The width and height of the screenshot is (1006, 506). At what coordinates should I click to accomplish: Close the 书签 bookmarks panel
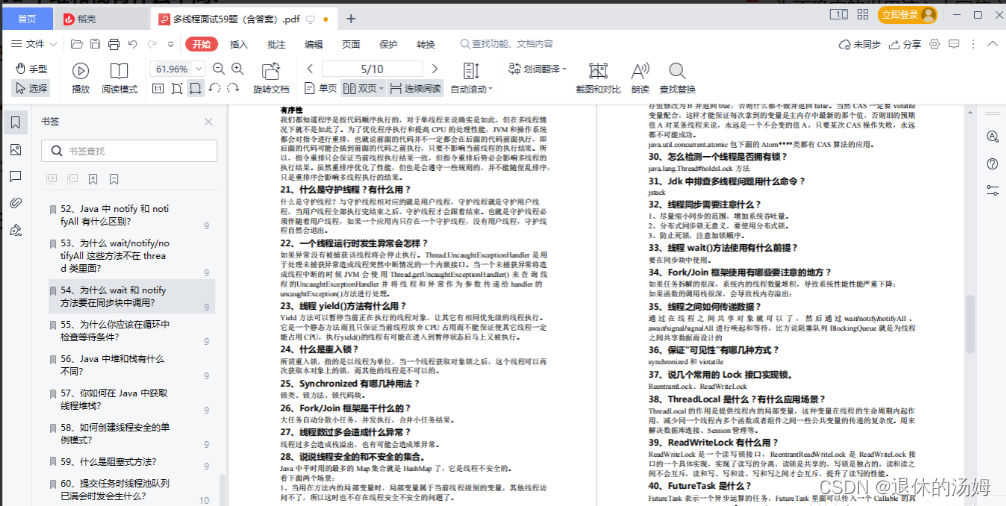pyautogui.click(x=208, y=122)
